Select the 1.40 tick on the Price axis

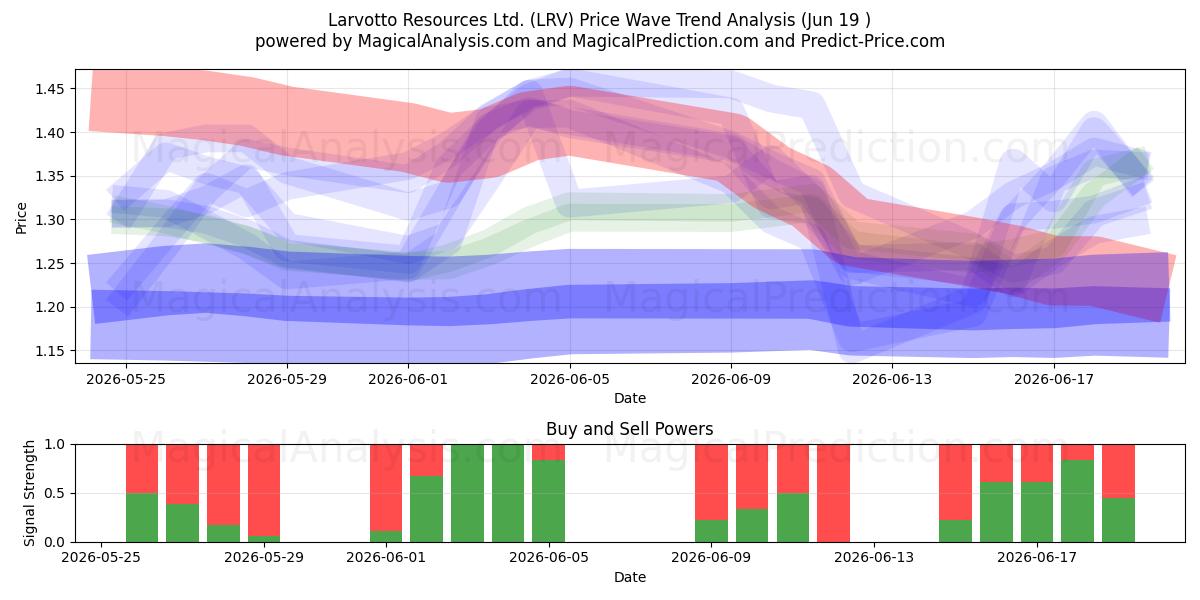pyautogui.click(x=49, y=133)
